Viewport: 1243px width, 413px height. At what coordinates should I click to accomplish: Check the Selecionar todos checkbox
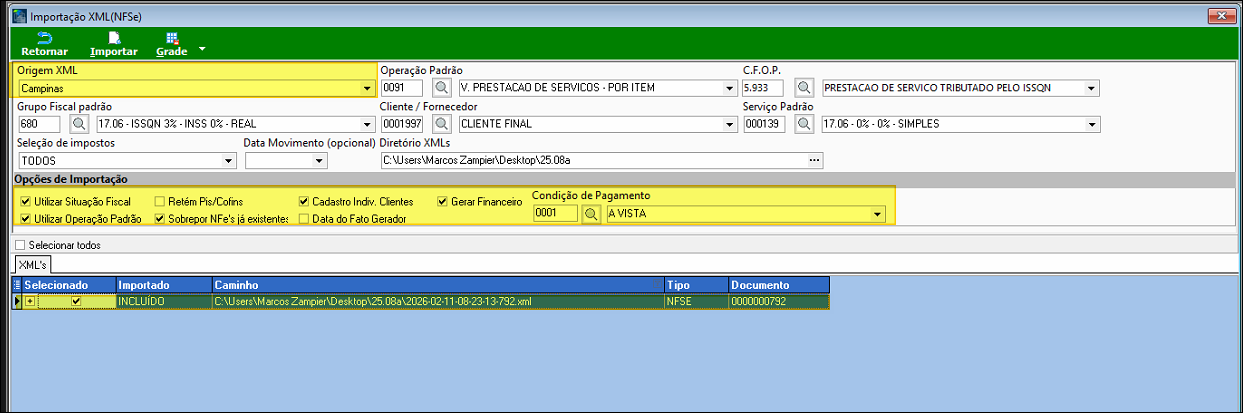point(20,245)
